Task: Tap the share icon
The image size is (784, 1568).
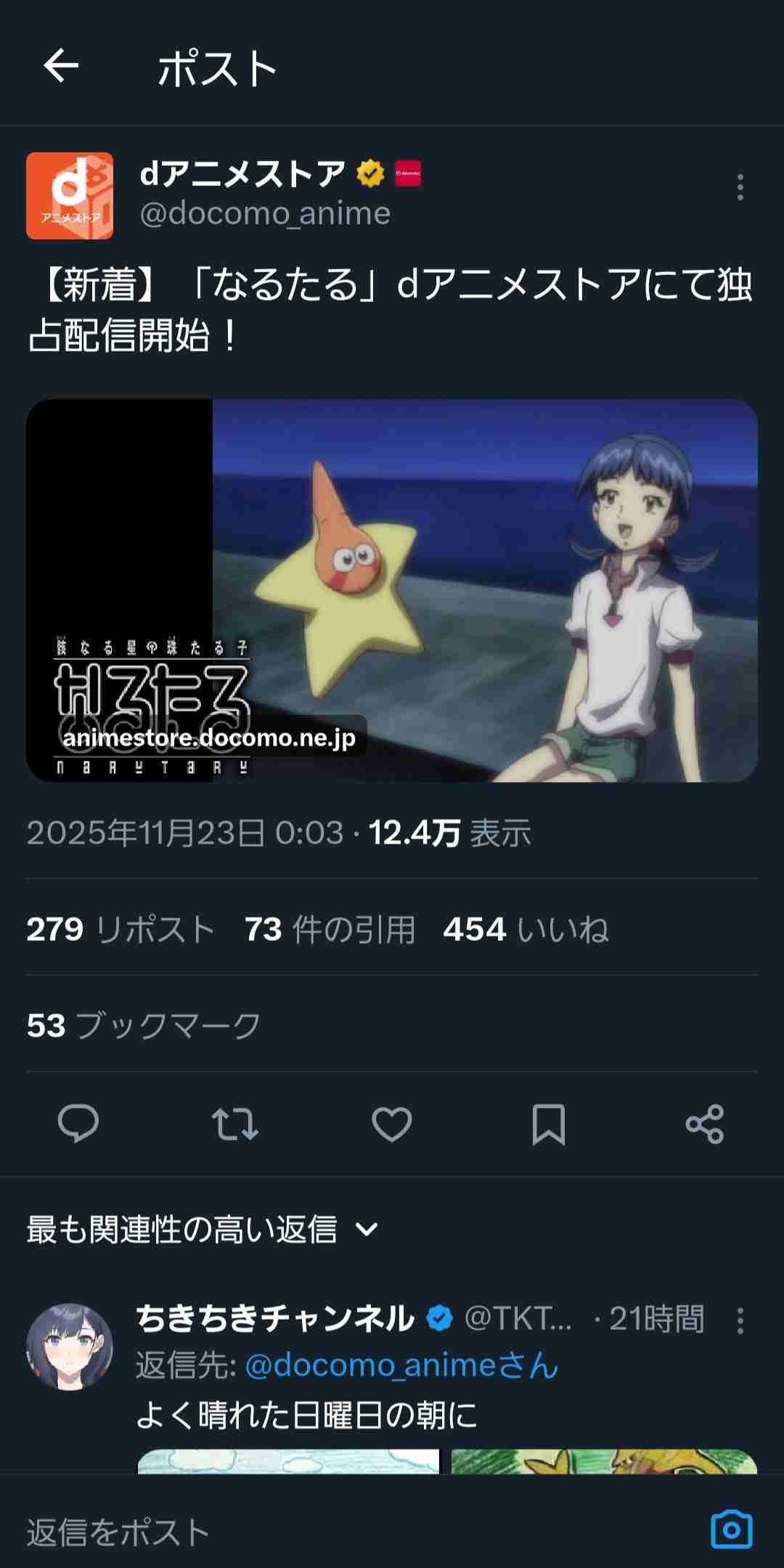Action: pos(705,1124)
